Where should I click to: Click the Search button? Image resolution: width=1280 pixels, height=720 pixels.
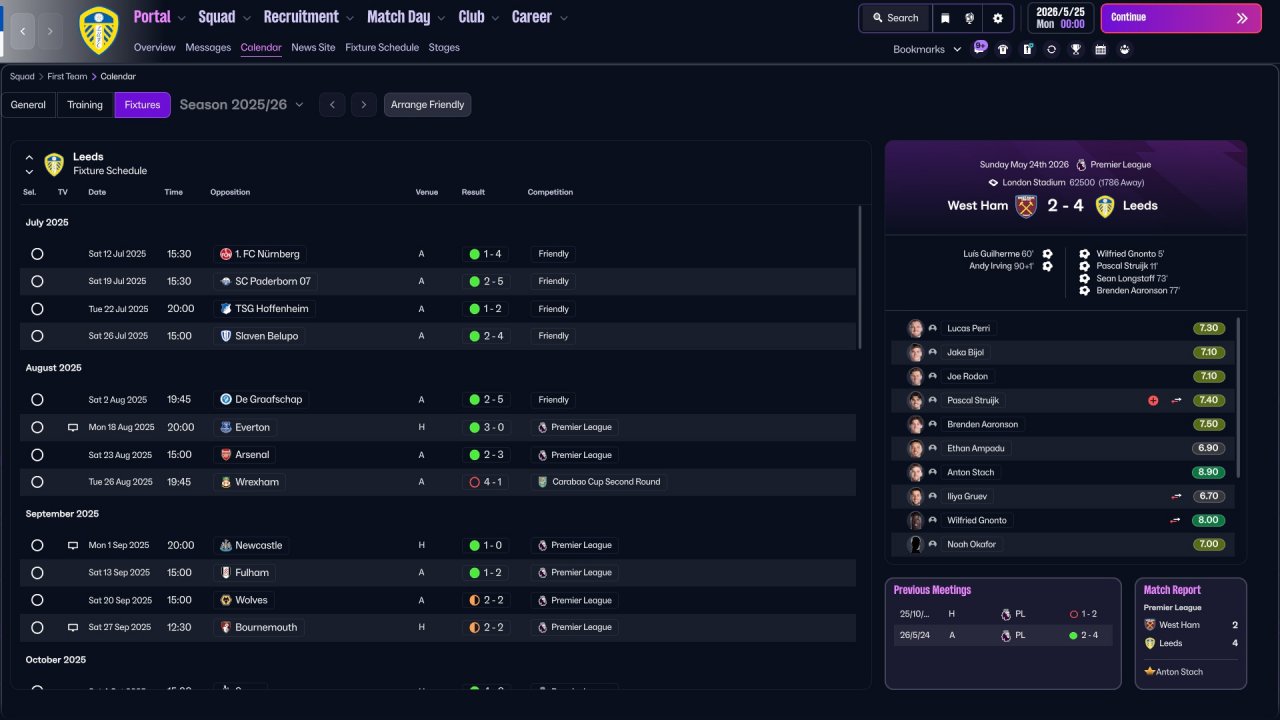point(895,18)
